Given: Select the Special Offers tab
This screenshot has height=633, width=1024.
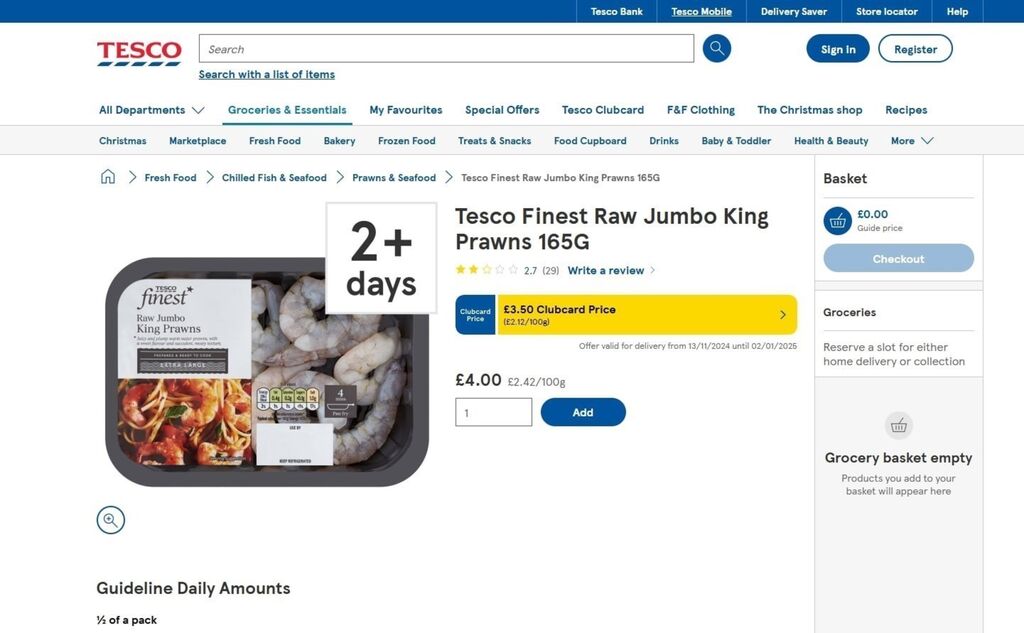Looking at the screenshot, I should 502,110.
